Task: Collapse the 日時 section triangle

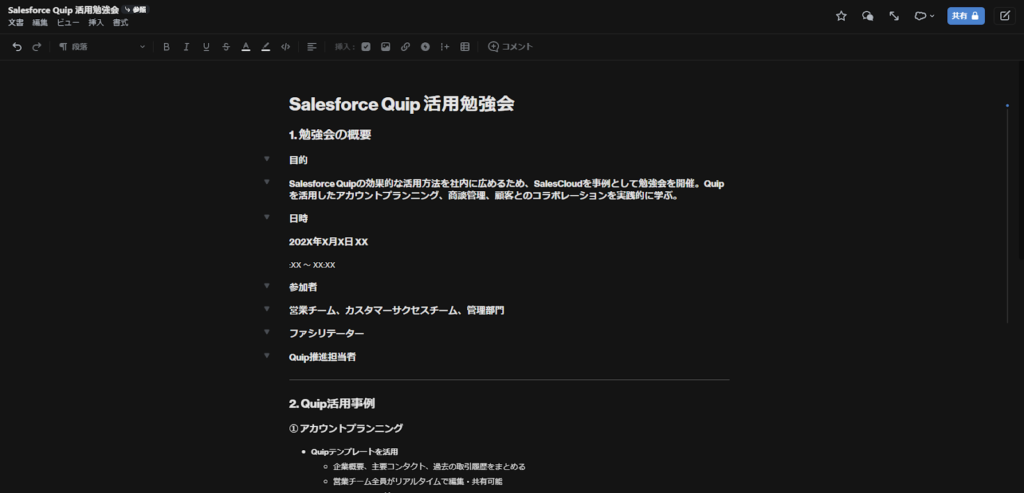Action: click(266, 217)
